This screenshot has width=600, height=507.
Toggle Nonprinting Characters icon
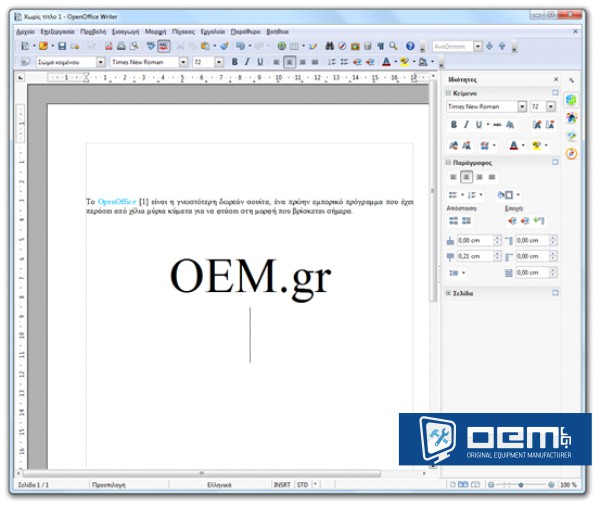coord(380,46)
